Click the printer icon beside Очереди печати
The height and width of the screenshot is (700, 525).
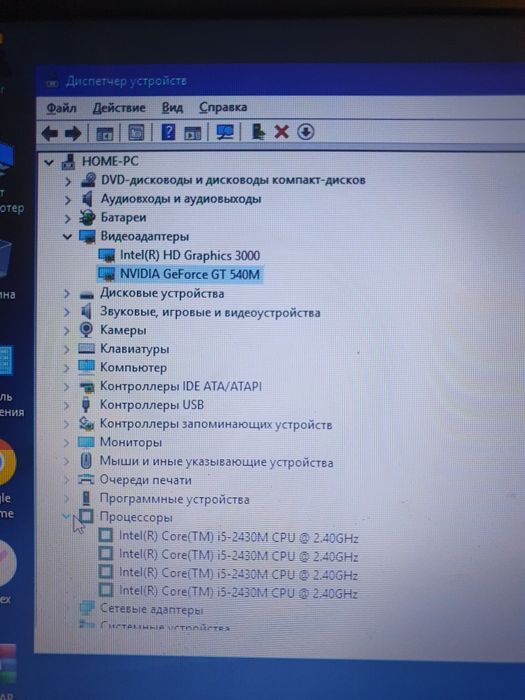[86, 479]
